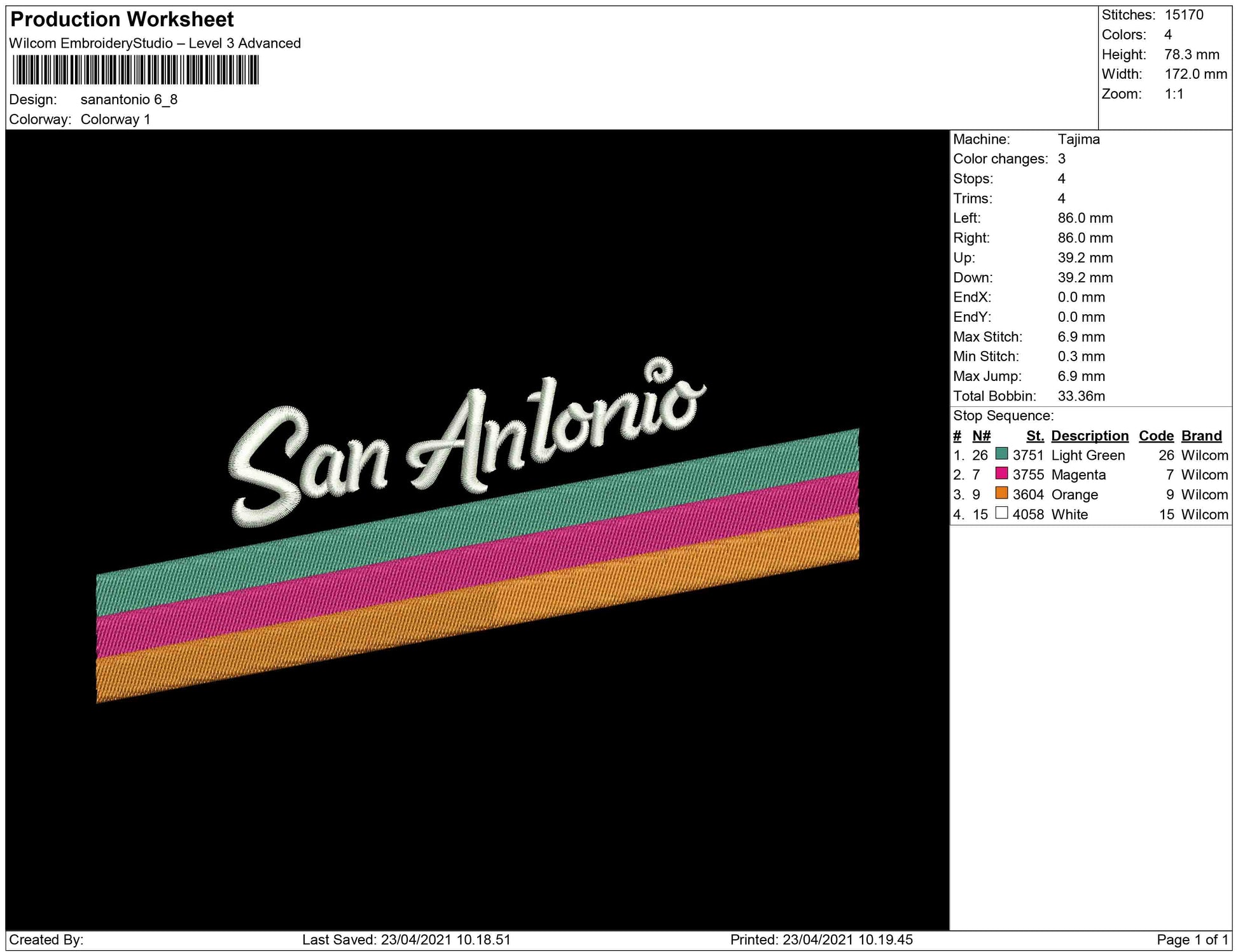Click the Total Bobbin value 33.36m
The height and width of the screenshot is (952, 1238).
(x=1081, y=396)
